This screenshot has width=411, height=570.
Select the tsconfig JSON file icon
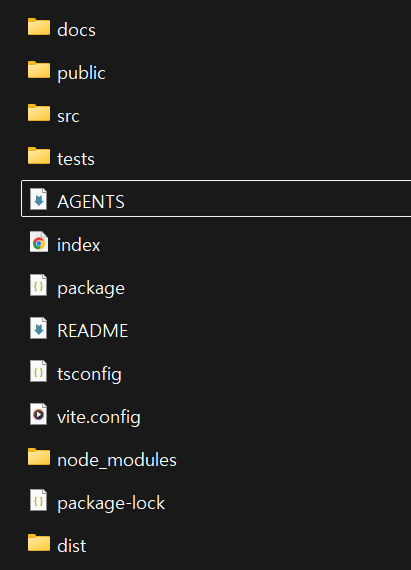click(39, 371)
